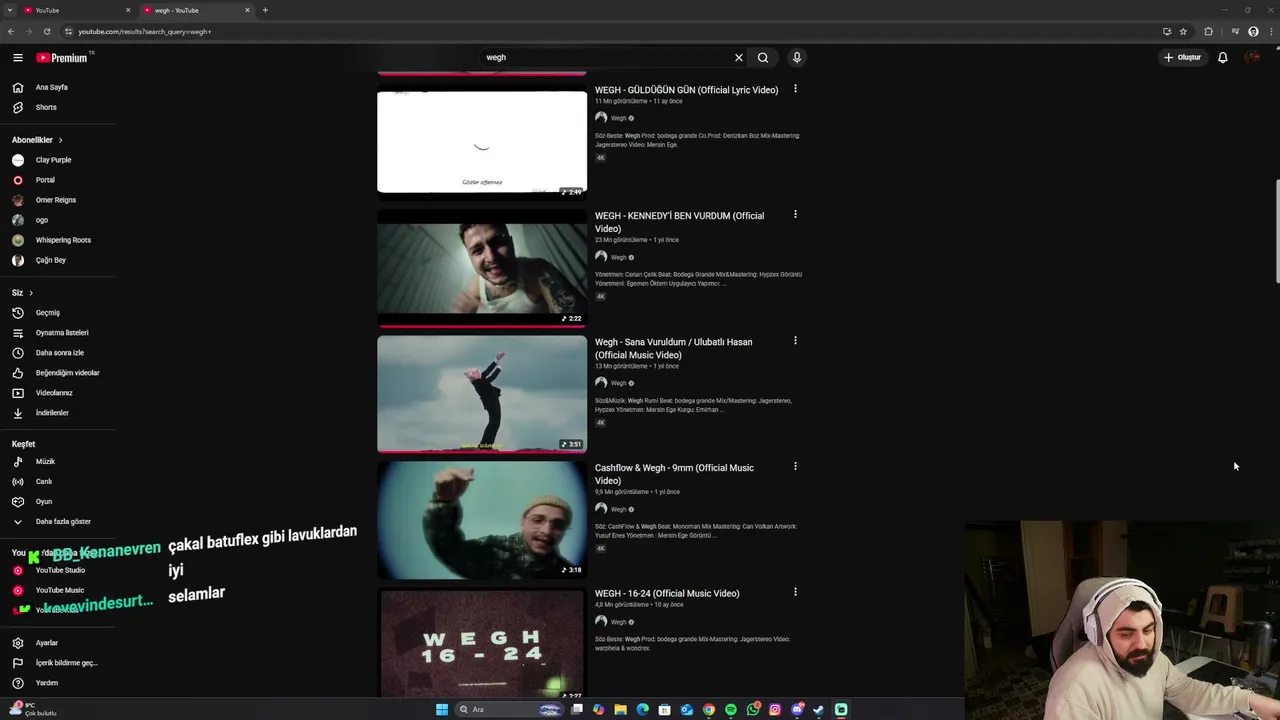Open the YouTube account avatar menu

[x=1252, y=58]
